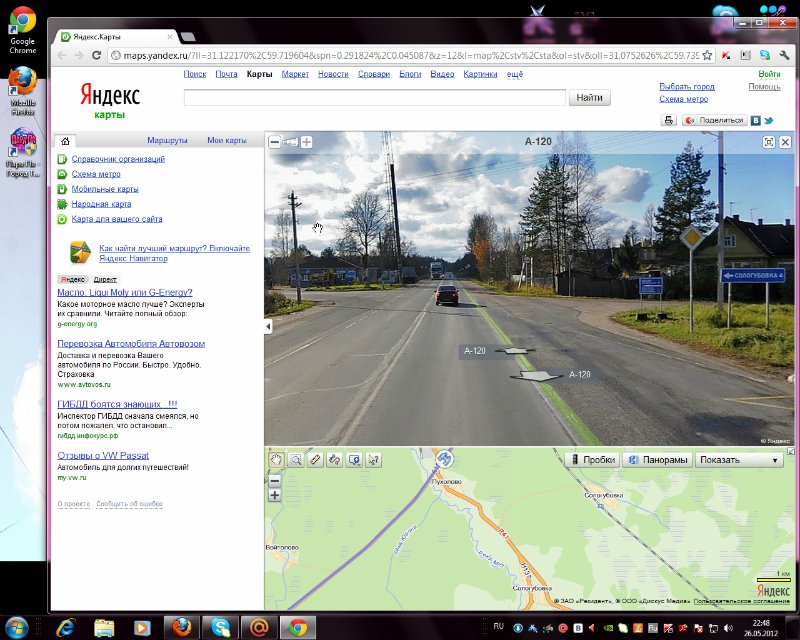This screenshot has height=640, width=800.
Task: Open the print icon button
Action: coord(668,120)
